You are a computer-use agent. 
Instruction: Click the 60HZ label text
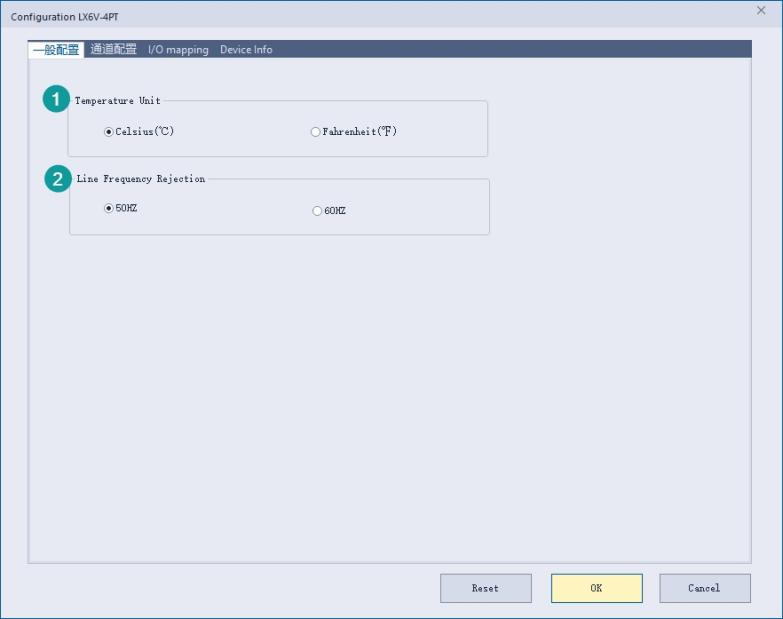point(335,211)
